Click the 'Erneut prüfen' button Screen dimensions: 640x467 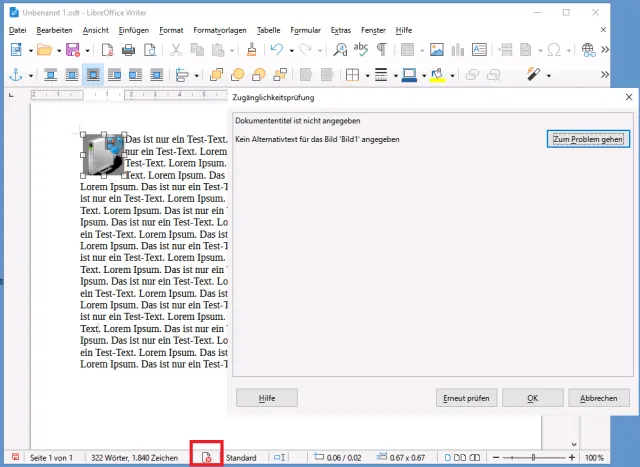pyautogui.click(x=467, y=398)
